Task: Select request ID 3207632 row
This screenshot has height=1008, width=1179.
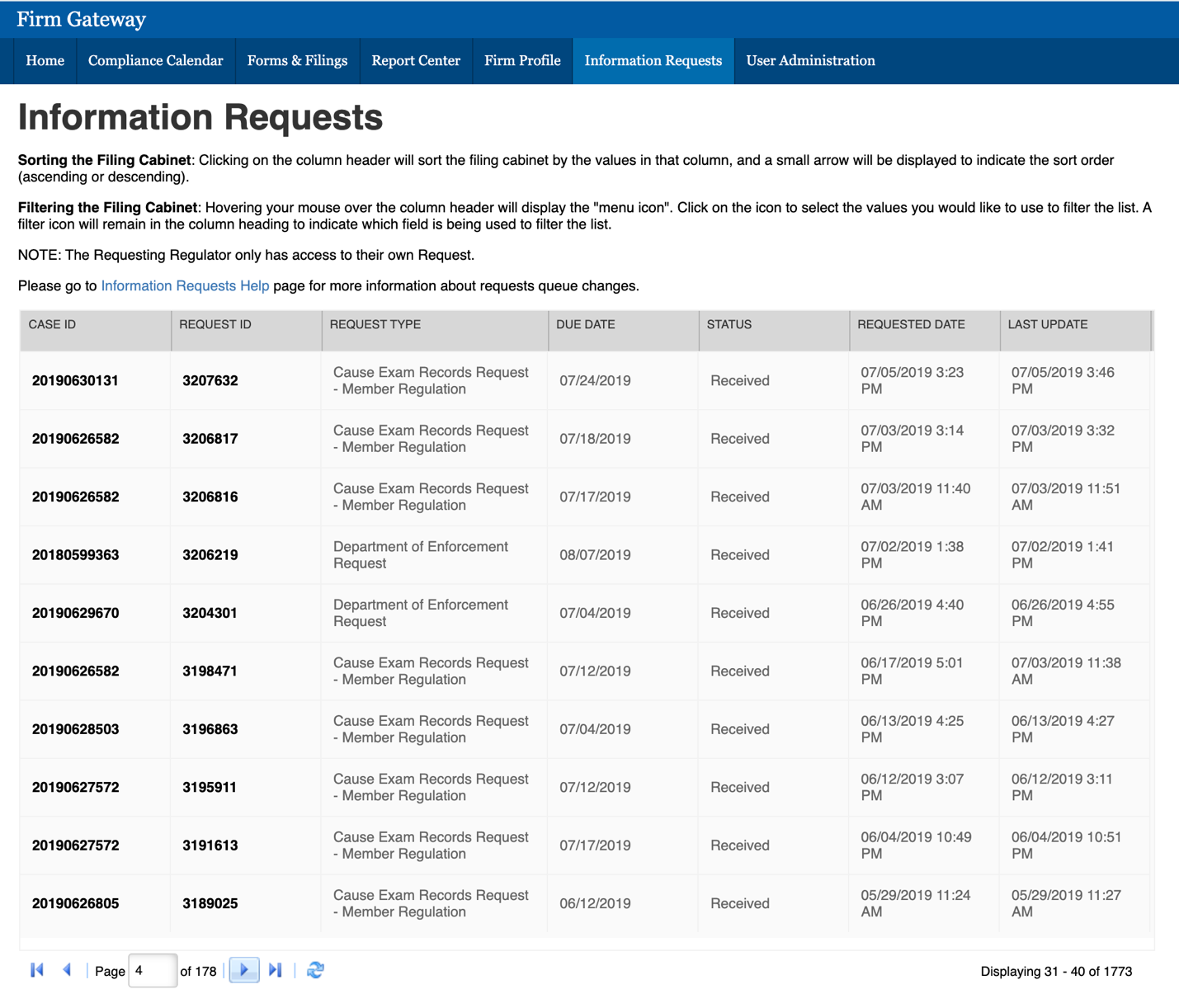Action: pyautogui.click(x=210, y=381)
